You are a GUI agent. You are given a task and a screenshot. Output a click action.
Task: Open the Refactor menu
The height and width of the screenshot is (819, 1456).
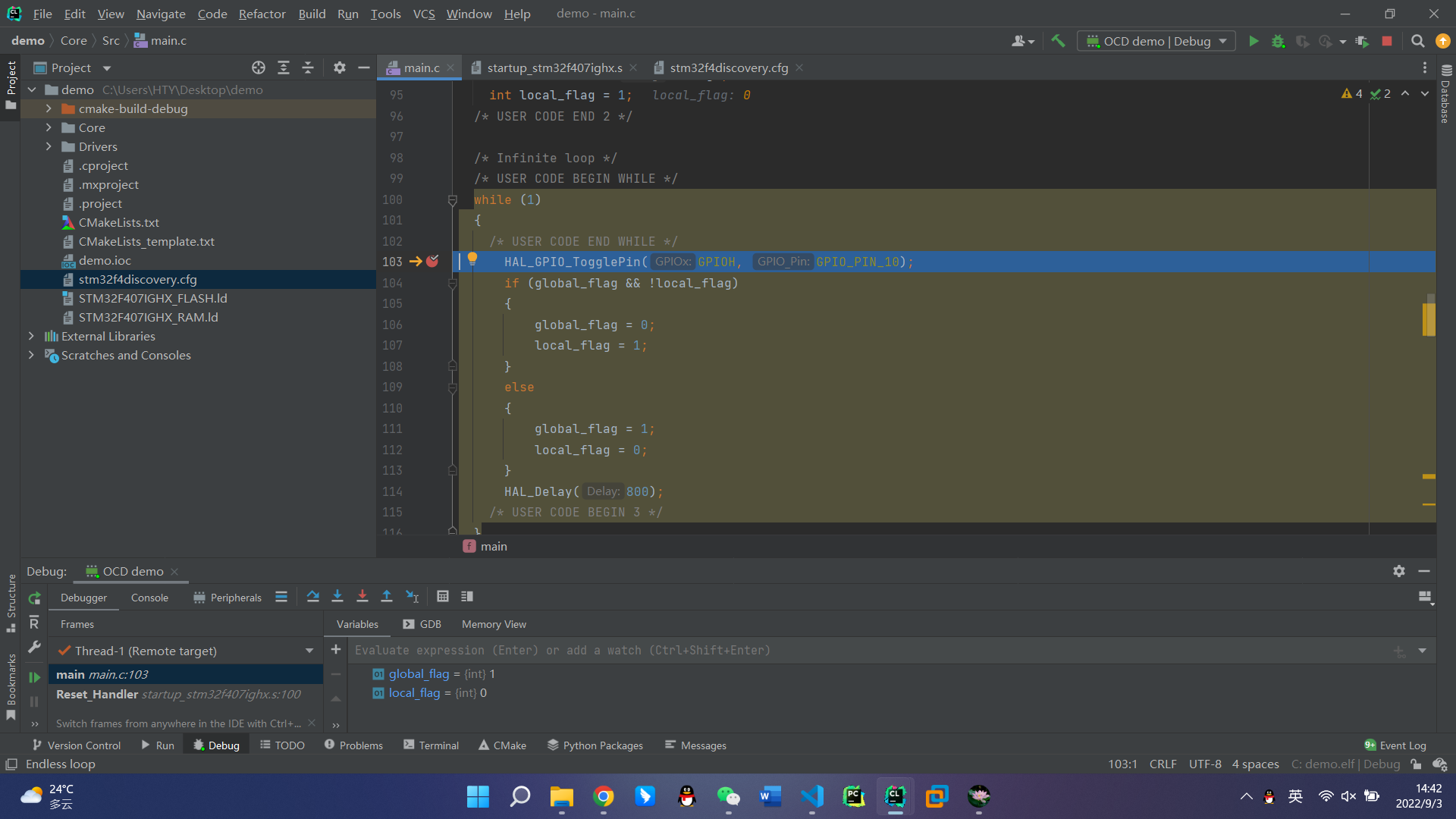(x=262, y=14)
